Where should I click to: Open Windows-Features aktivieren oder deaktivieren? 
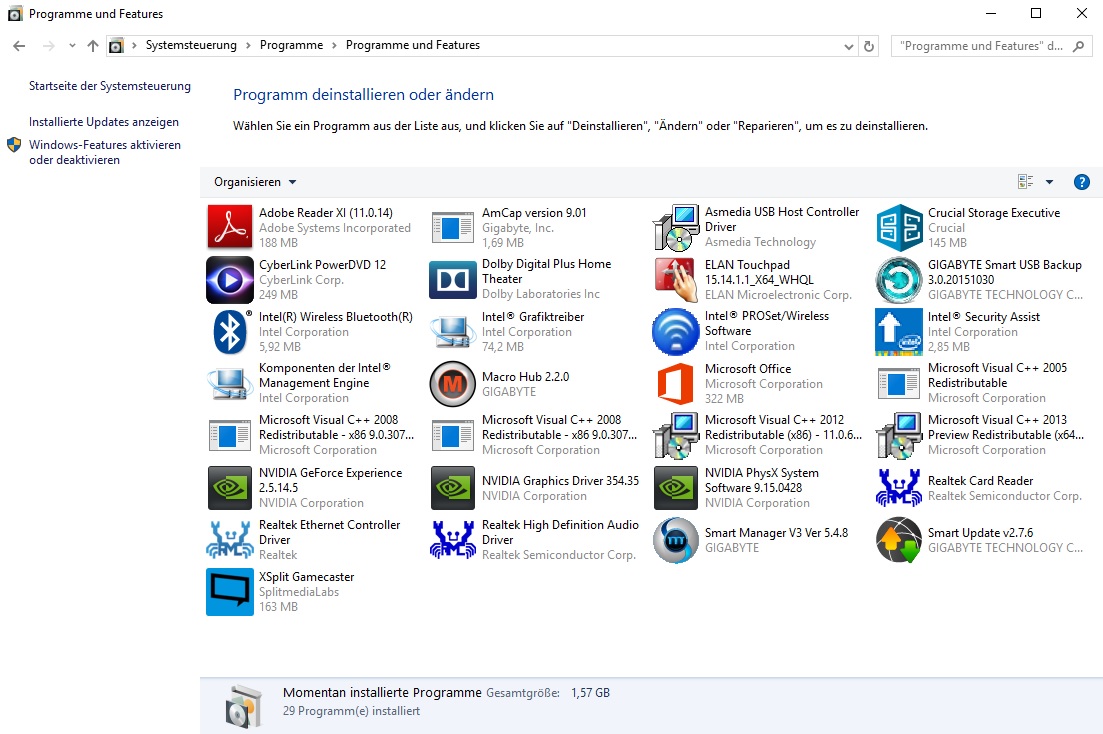(x=105, y=152)
